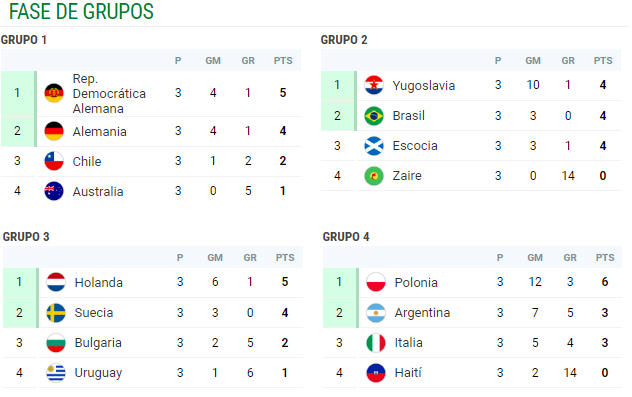The image size is (632, 397).
Task: Click the Alemania flag icon
Action: click(x=54, y=131)
